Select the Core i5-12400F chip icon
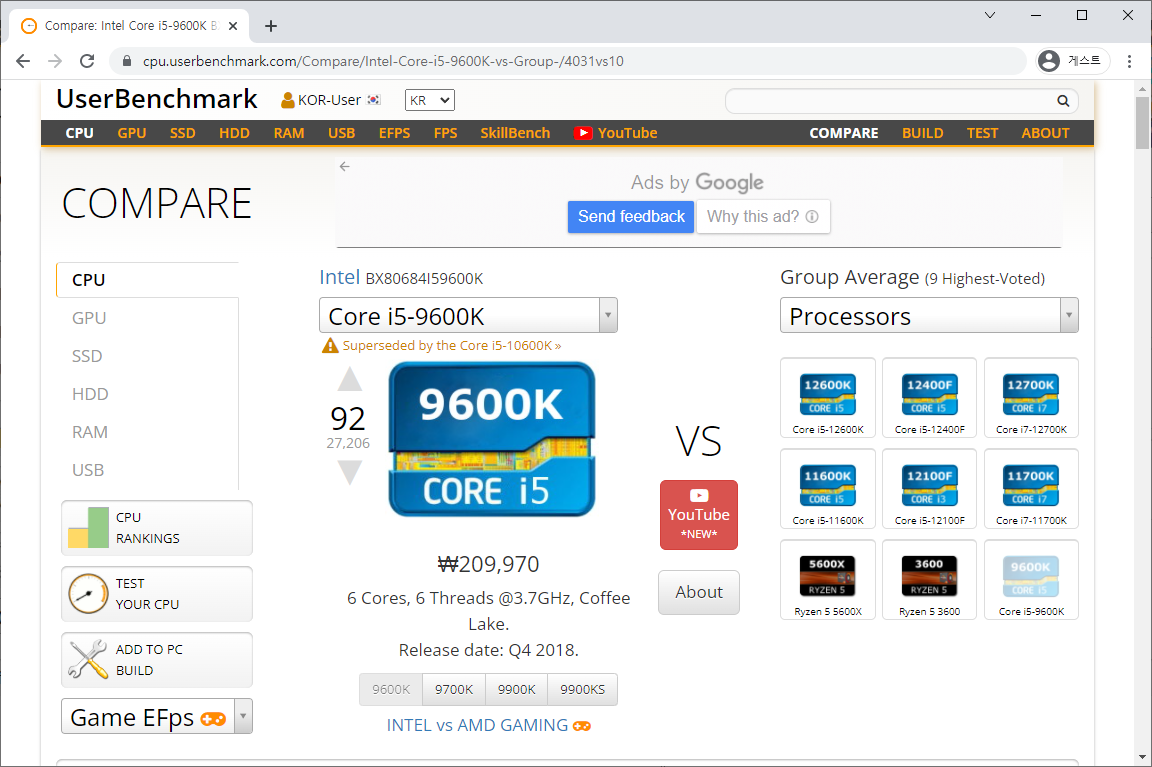Viewport: 1152px width, 767px height. 929,395
